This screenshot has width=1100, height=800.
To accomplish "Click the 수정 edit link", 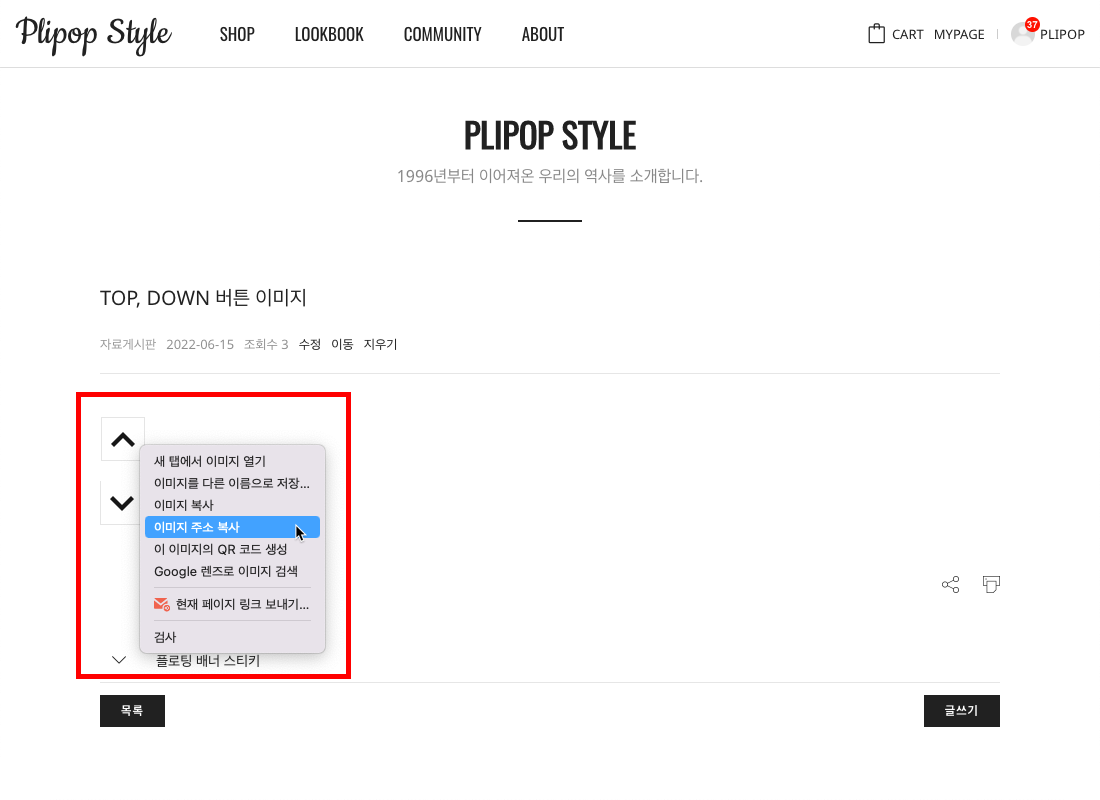I will pyautogui.click(x=310, y=344).
